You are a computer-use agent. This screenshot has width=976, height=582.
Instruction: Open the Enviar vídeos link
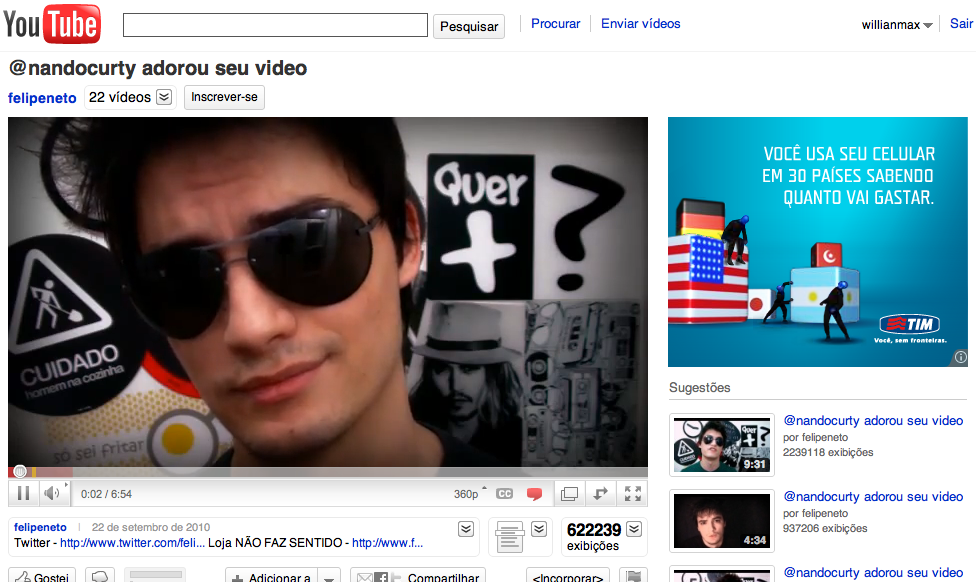tap(640, 24)
